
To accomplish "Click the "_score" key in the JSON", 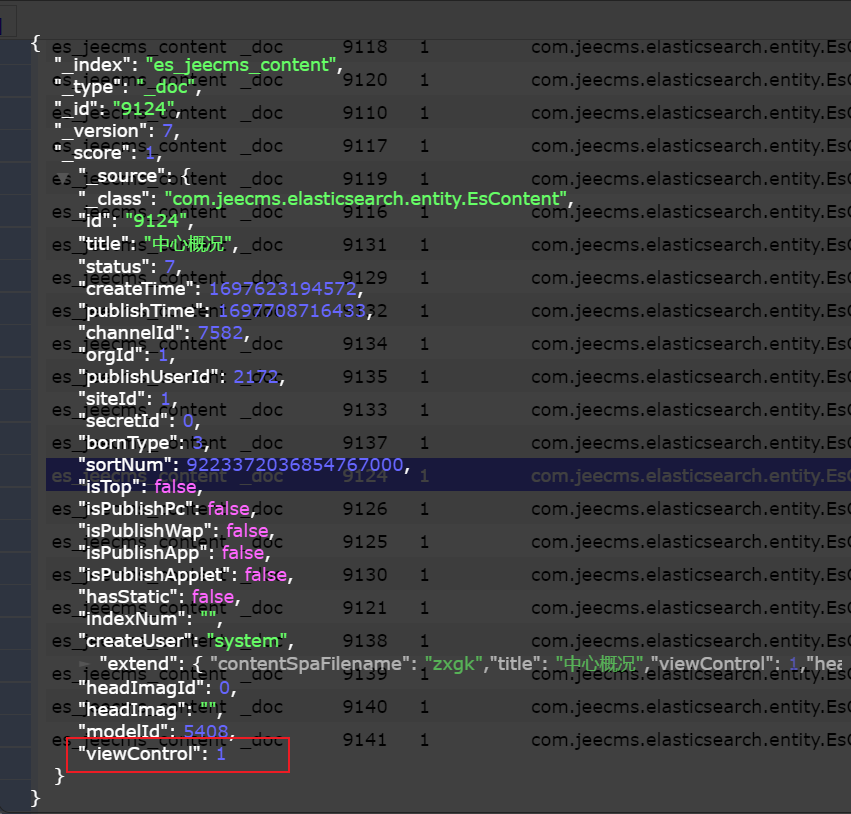I will 95,154.
